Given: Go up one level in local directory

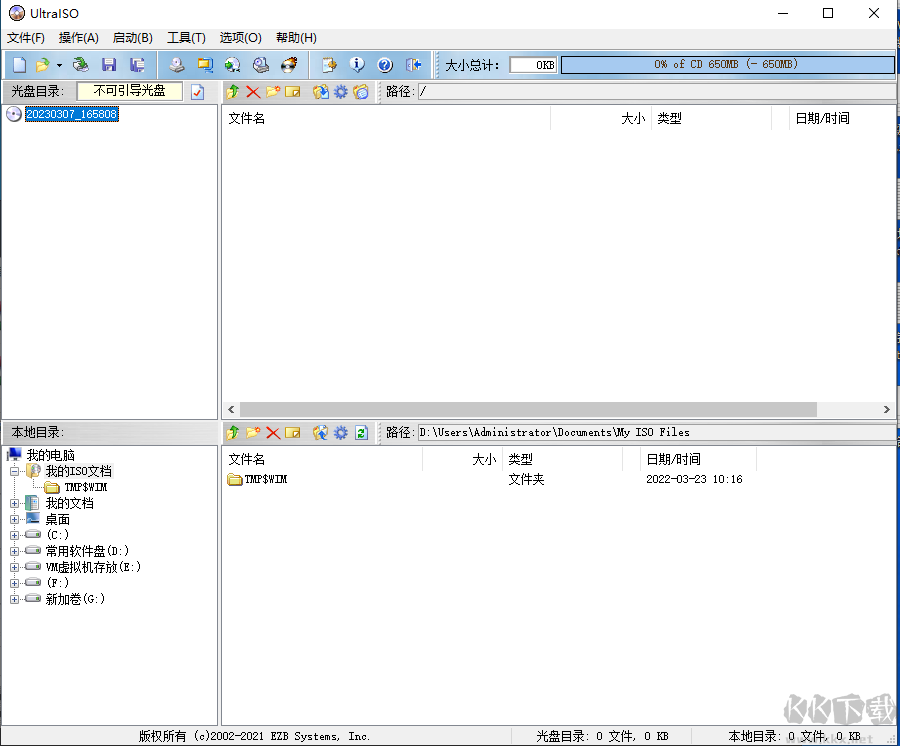Looking at the screenshot, I should coord(232,432).
